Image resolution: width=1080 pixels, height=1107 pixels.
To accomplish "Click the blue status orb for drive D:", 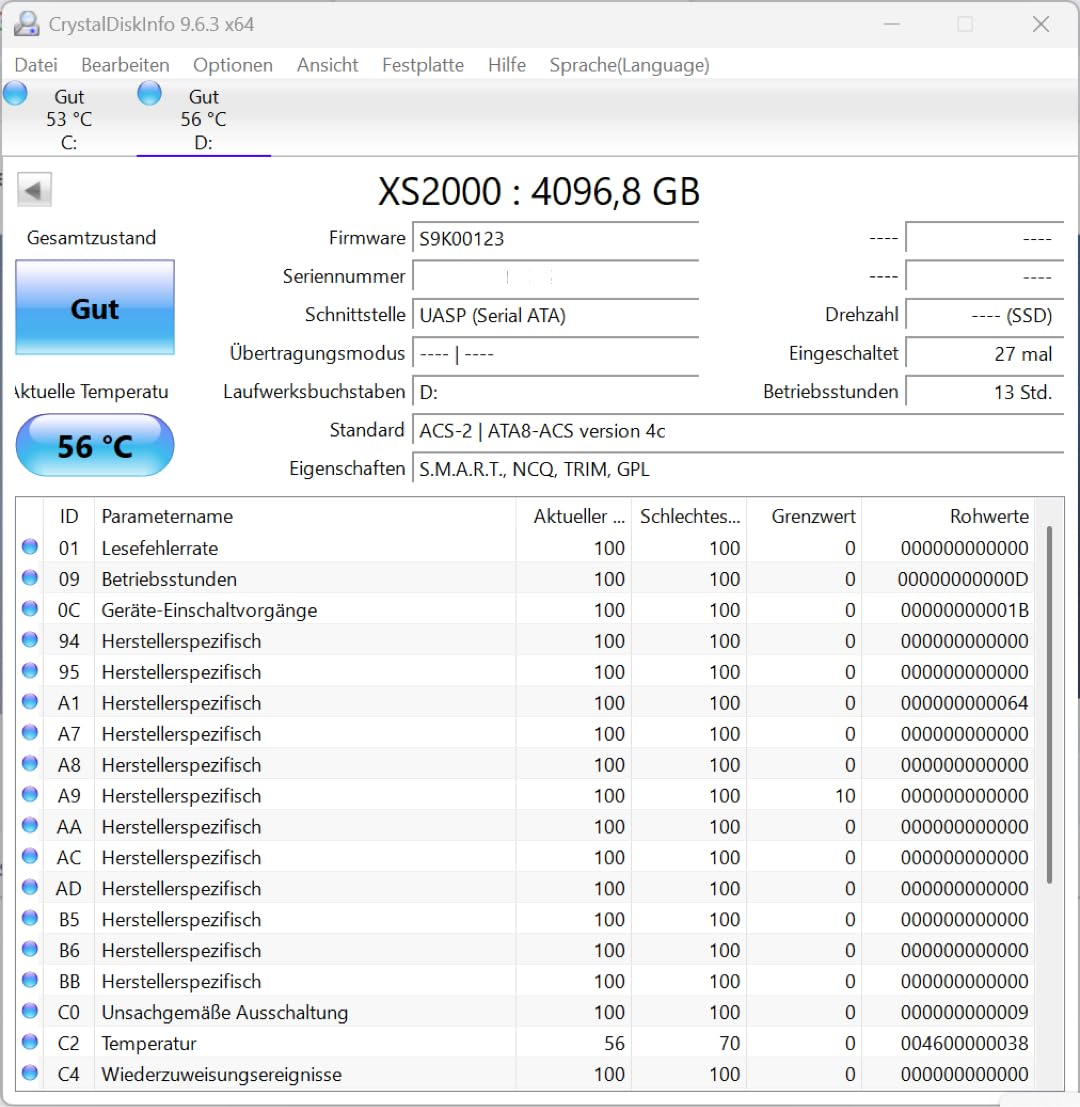I will tap(149, 93).
